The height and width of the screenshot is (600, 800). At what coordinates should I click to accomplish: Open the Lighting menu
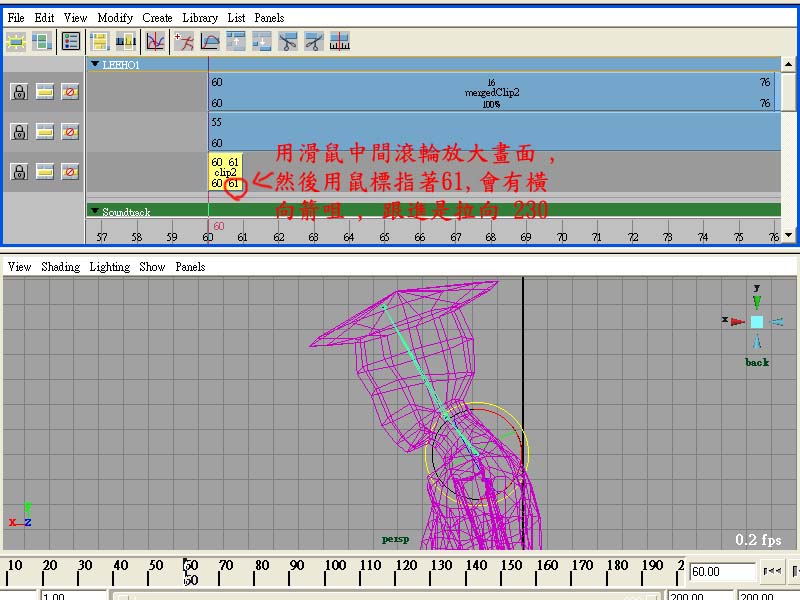point(110,267)
